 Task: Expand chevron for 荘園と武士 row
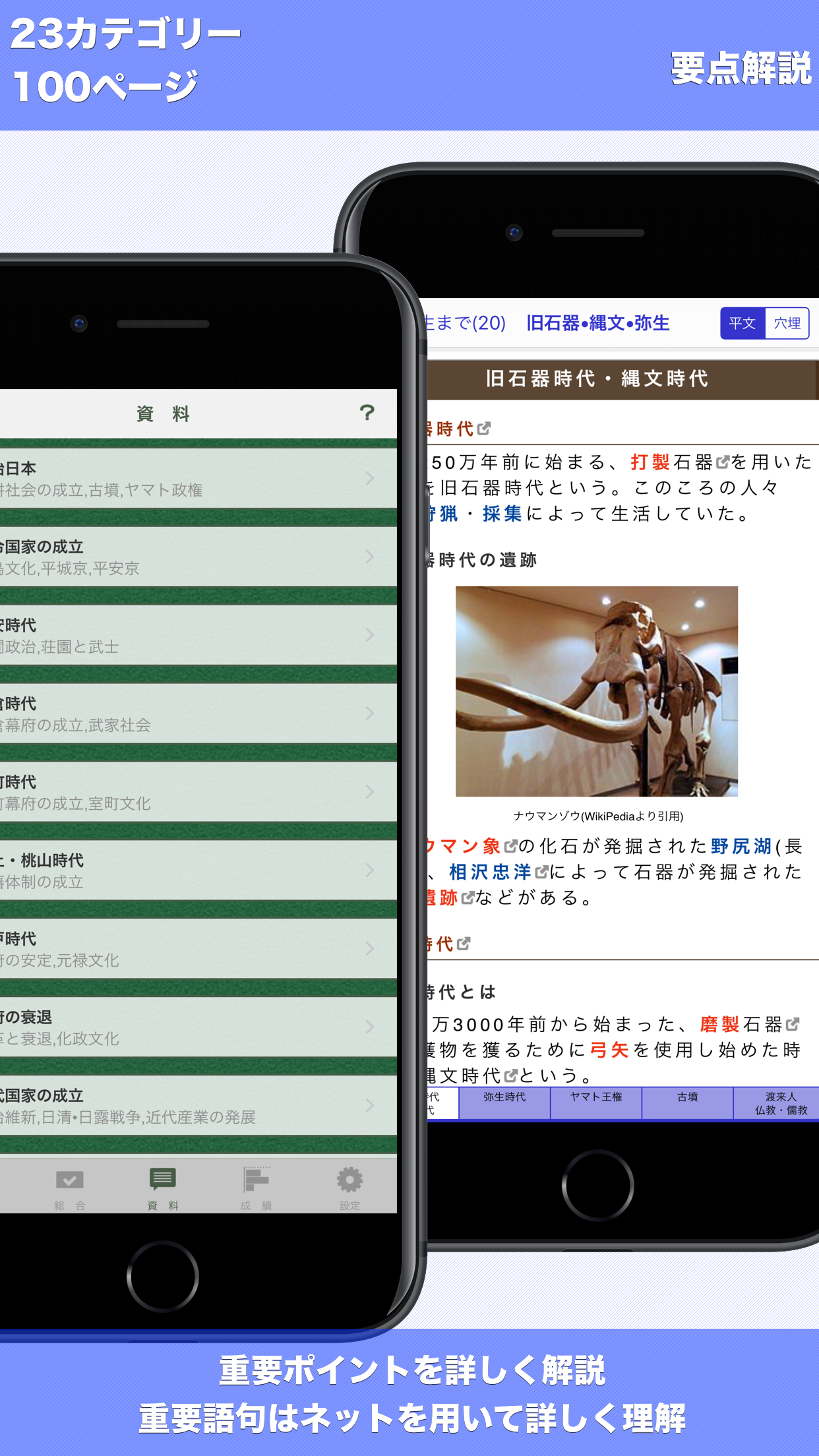pos(370,635)
